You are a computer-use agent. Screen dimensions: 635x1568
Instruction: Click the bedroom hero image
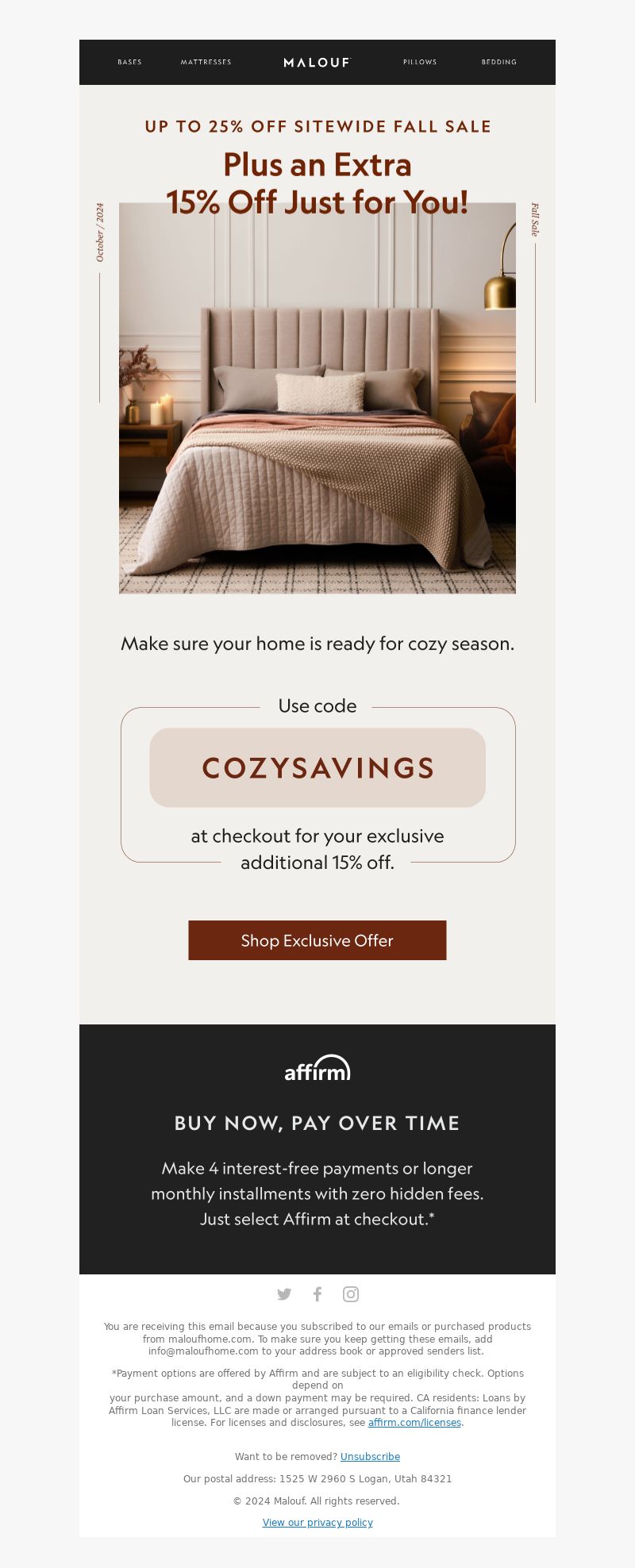tap(317, 398)
